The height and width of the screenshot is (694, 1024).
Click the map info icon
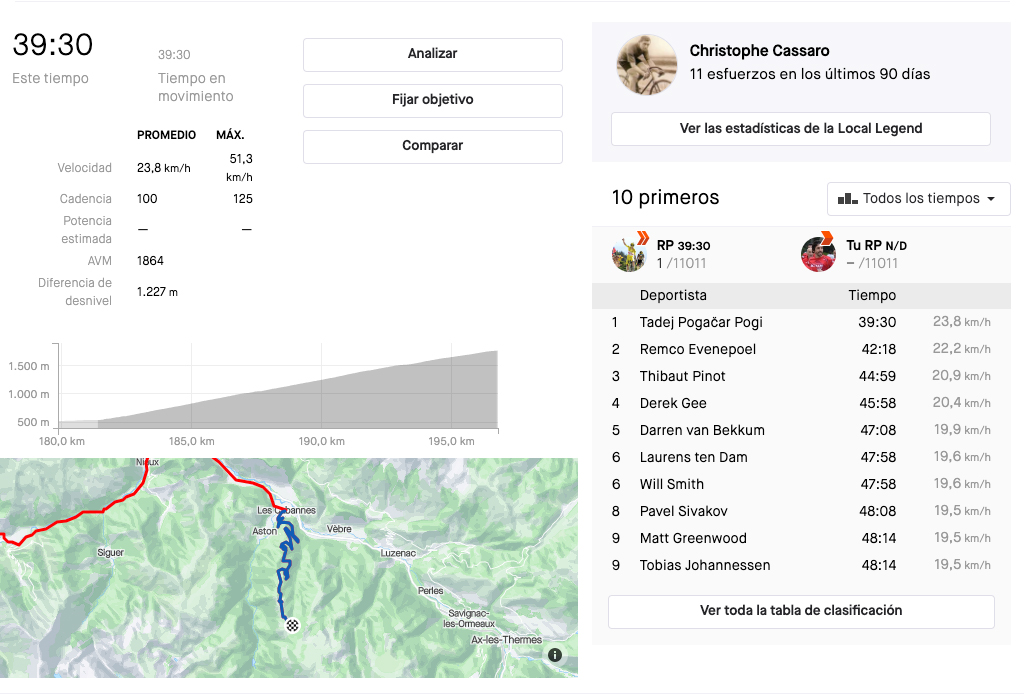tap(555, 655)
